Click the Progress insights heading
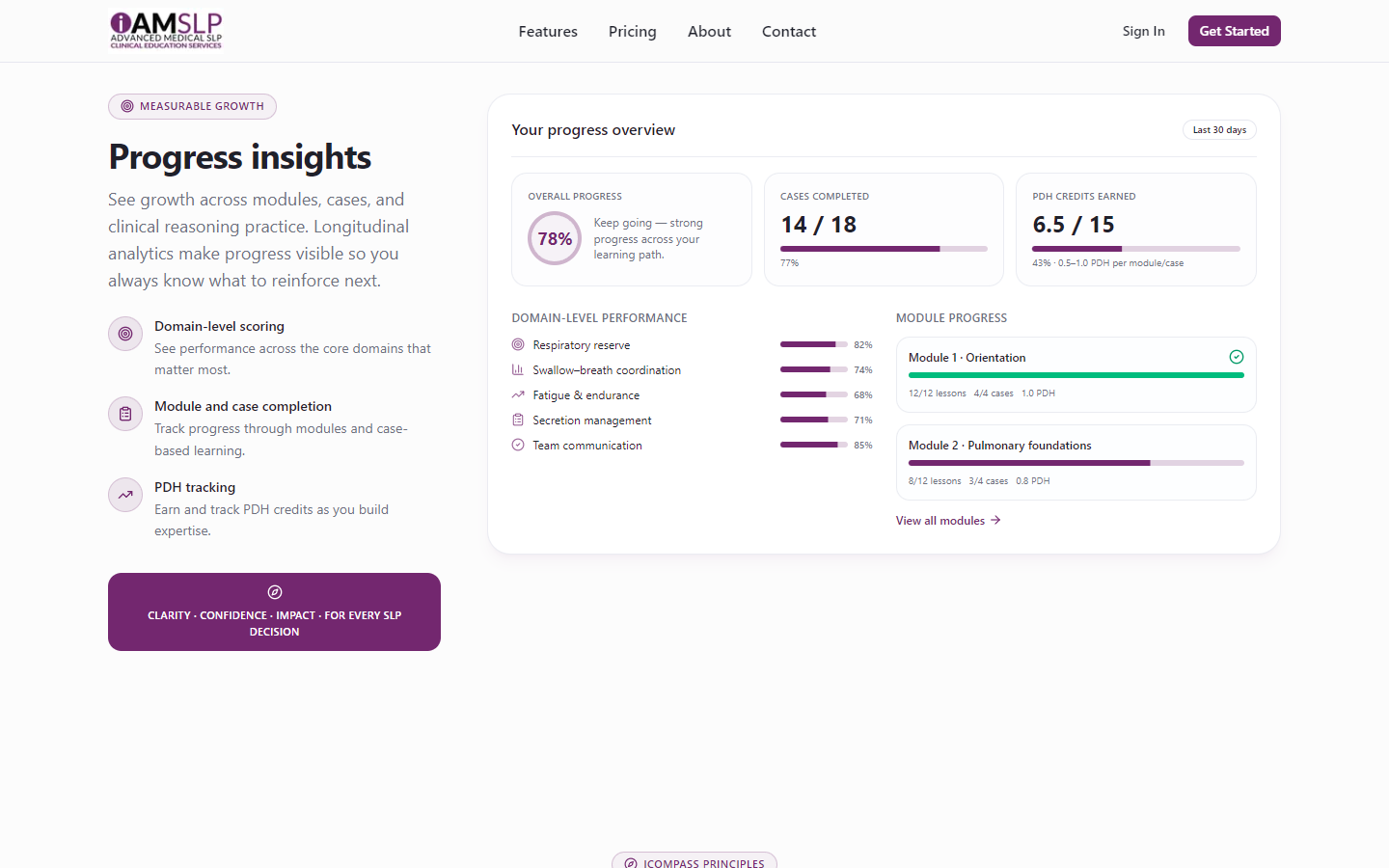This screenshot has height=868, width=1389. pyautogui.click(x=240, y=157)
